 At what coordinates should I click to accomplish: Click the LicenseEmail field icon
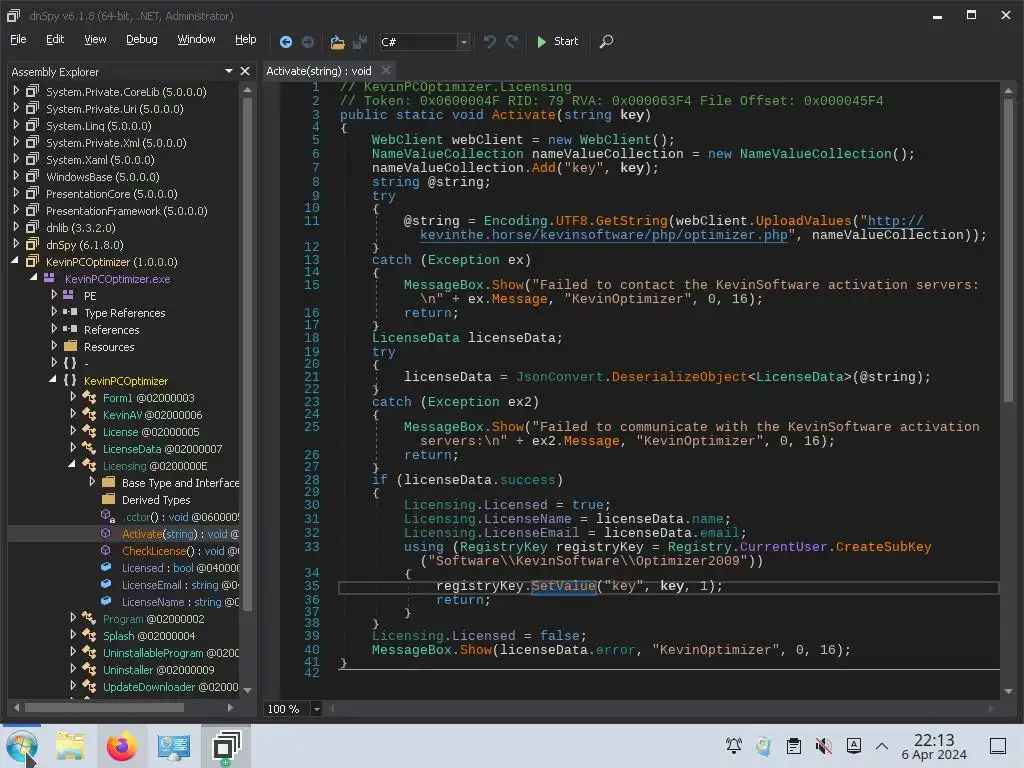tap(106, 584)
